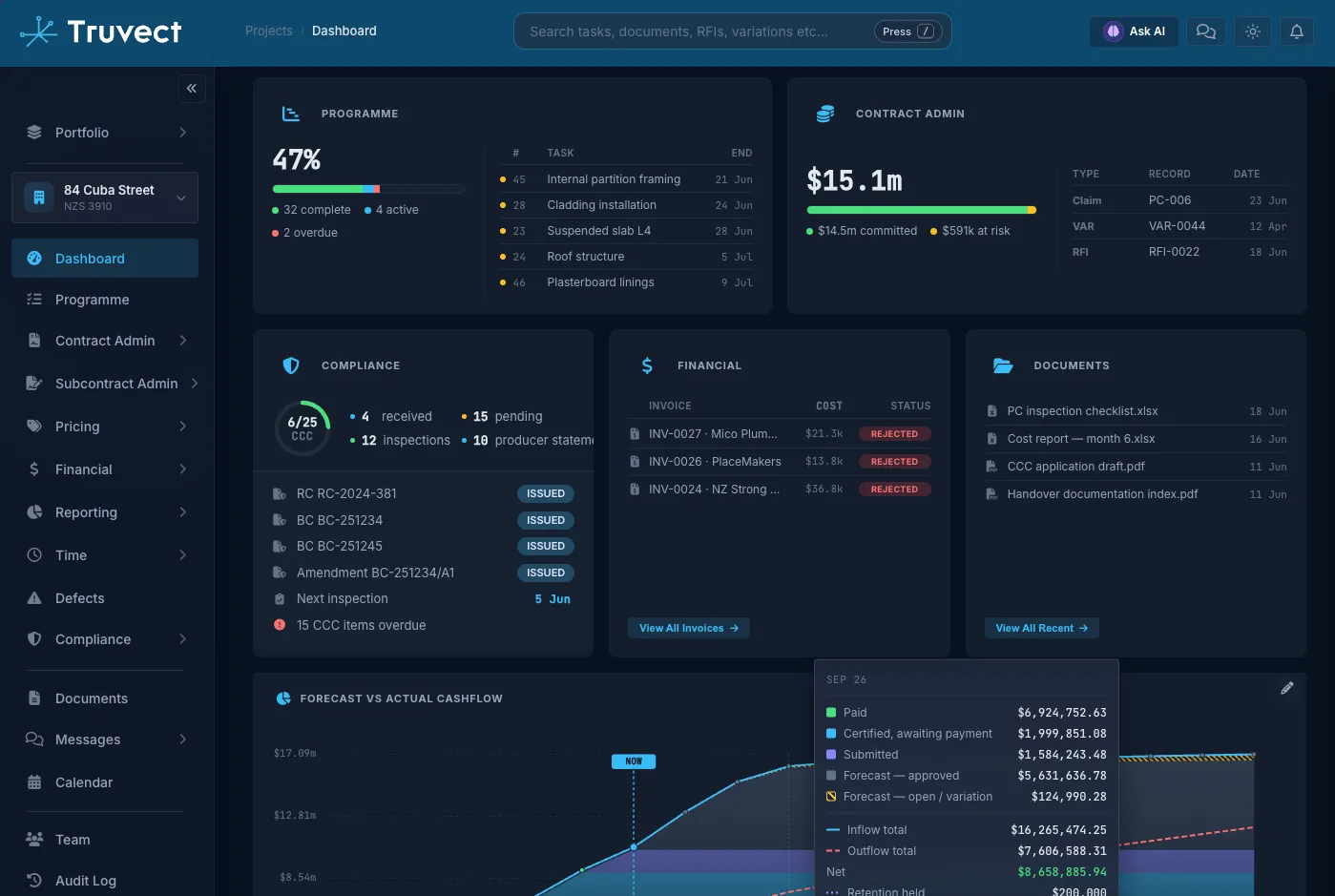Screen dimensions: 1335x896
Task: Click the NOW marker on cashflow chart
Action: coord(634,761)
